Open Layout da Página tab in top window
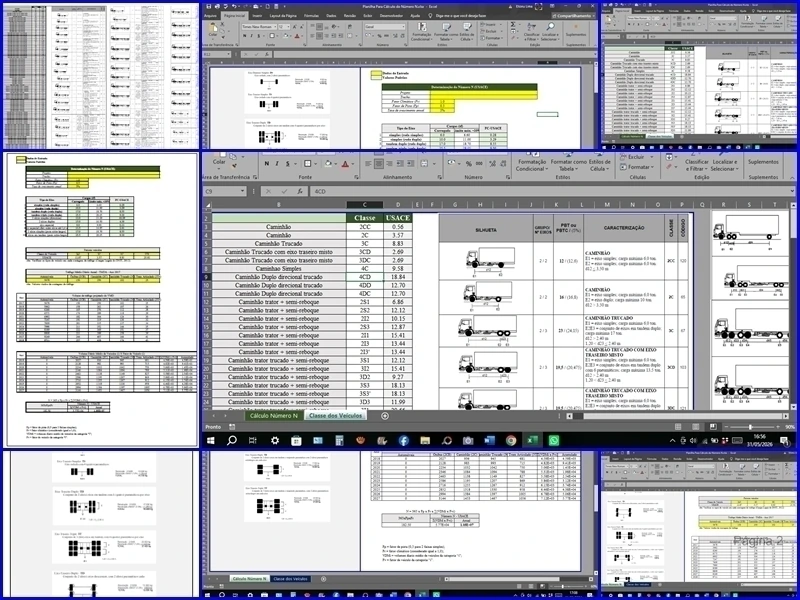Viewport: 800px width, 600px height. click(283, 16)
